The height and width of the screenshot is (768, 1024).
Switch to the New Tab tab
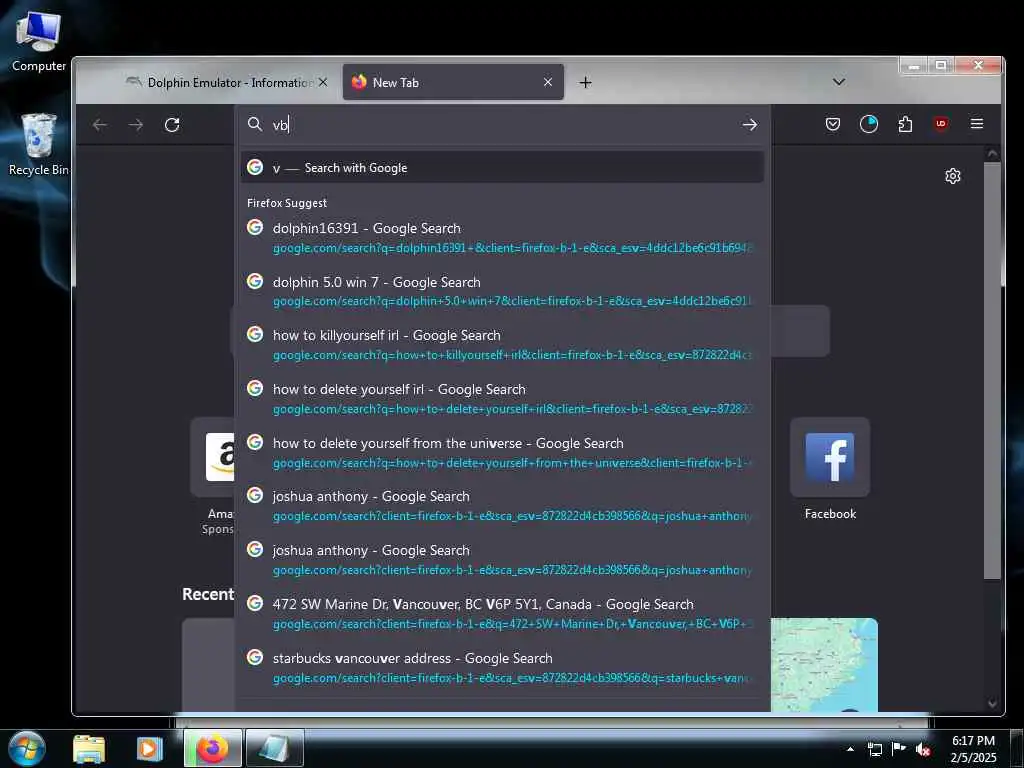(x=453, y=82)
